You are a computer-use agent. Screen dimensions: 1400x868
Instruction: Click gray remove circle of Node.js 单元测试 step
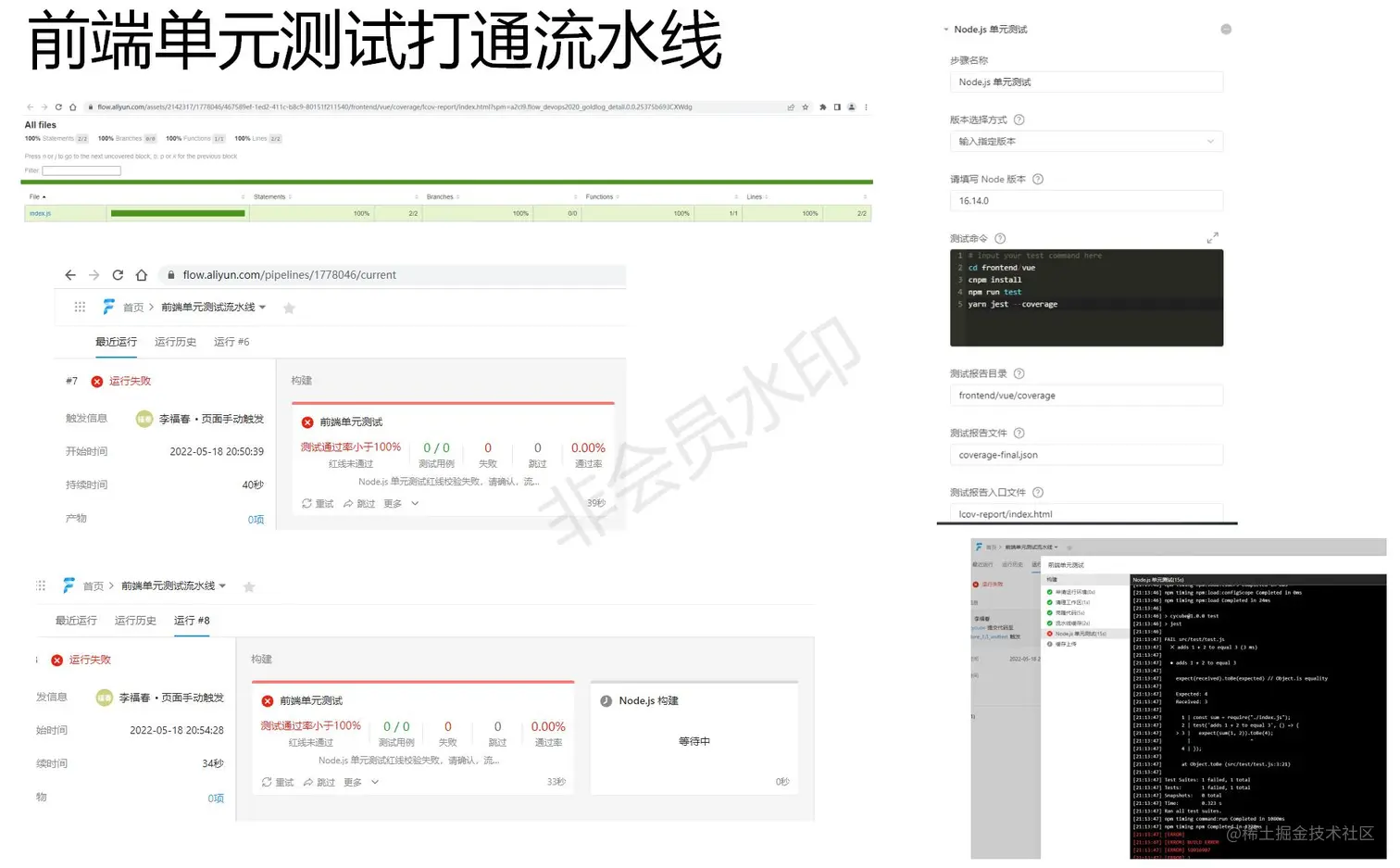(1226, 30)
